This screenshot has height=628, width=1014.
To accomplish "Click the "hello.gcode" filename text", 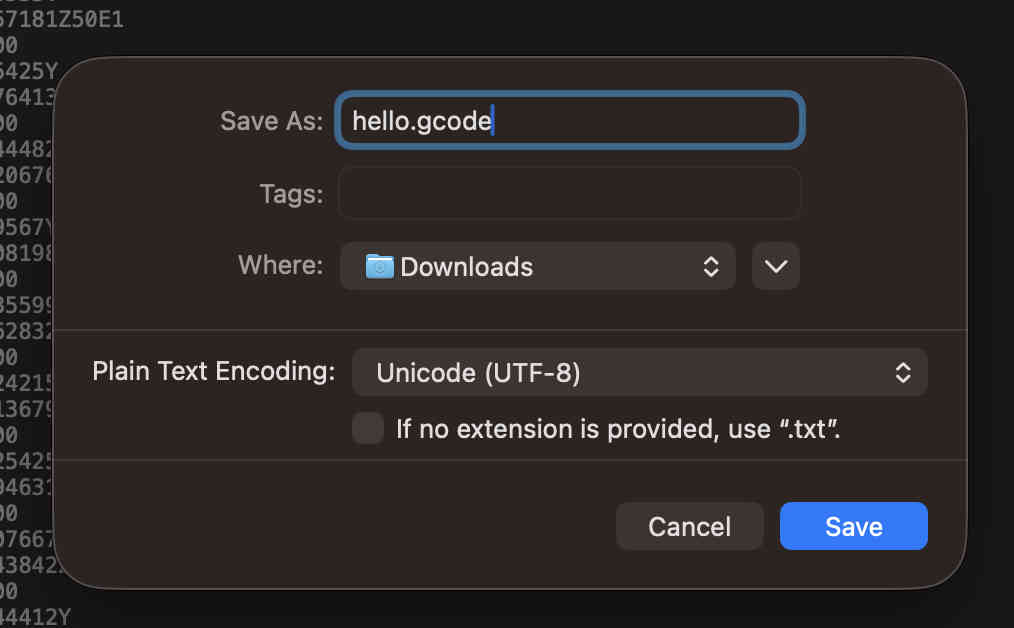I will click(421, 121).
